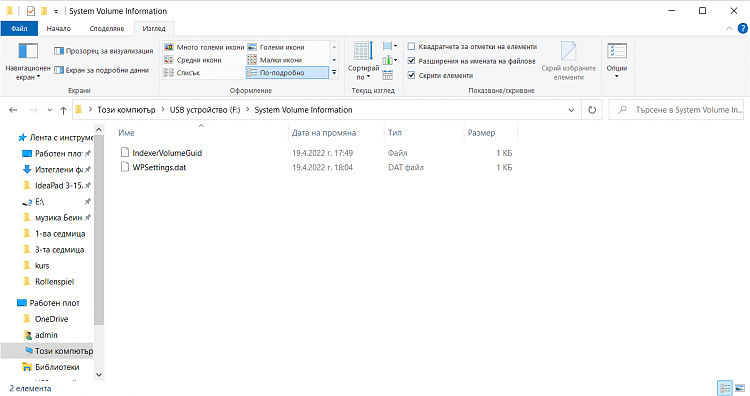Select По-подробно layout
The width and height of the screenshot is (750, 396).
pos(287,73)
